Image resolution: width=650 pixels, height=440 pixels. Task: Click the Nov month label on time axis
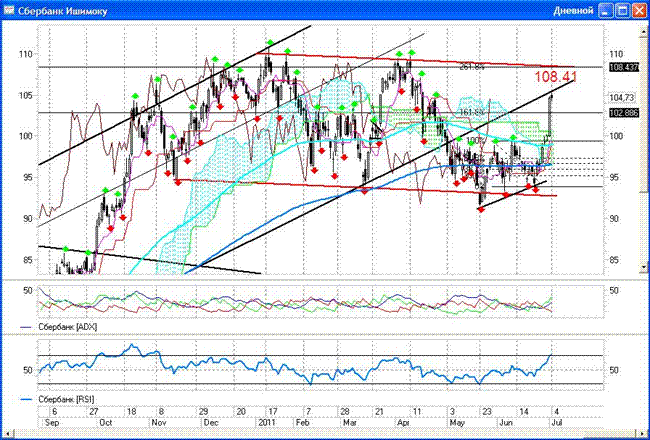pos(159,422)
